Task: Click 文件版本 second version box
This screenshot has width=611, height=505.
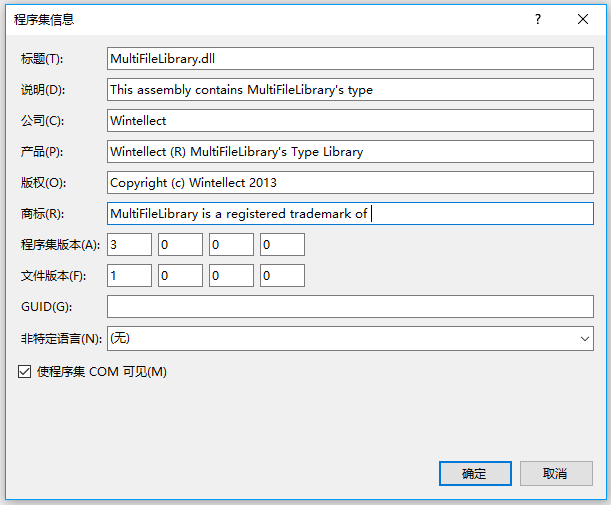Action: click(x=180, y=275)
